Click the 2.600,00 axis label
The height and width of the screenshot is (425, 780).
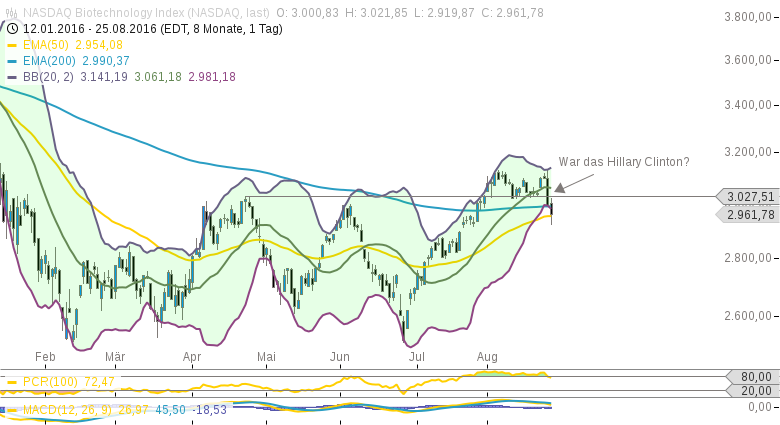748,316
